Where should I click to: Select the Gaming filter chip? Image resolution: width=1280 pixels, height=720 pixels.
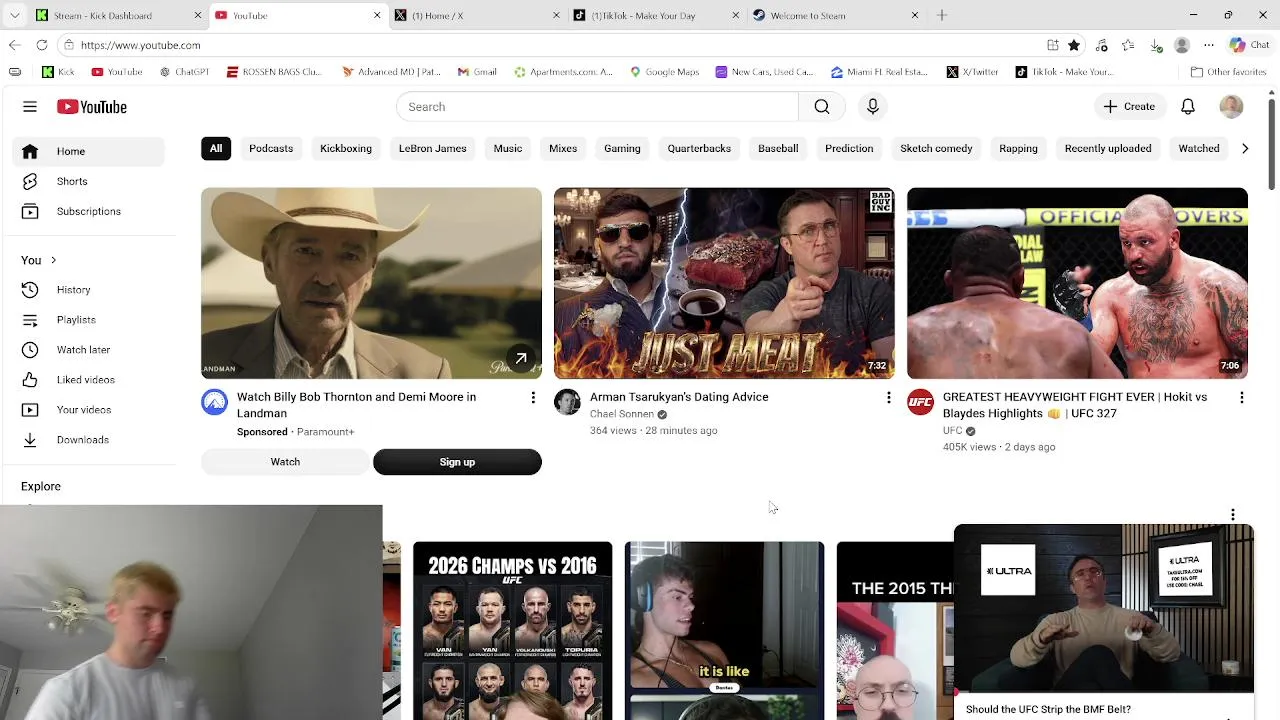coord(622,148)
